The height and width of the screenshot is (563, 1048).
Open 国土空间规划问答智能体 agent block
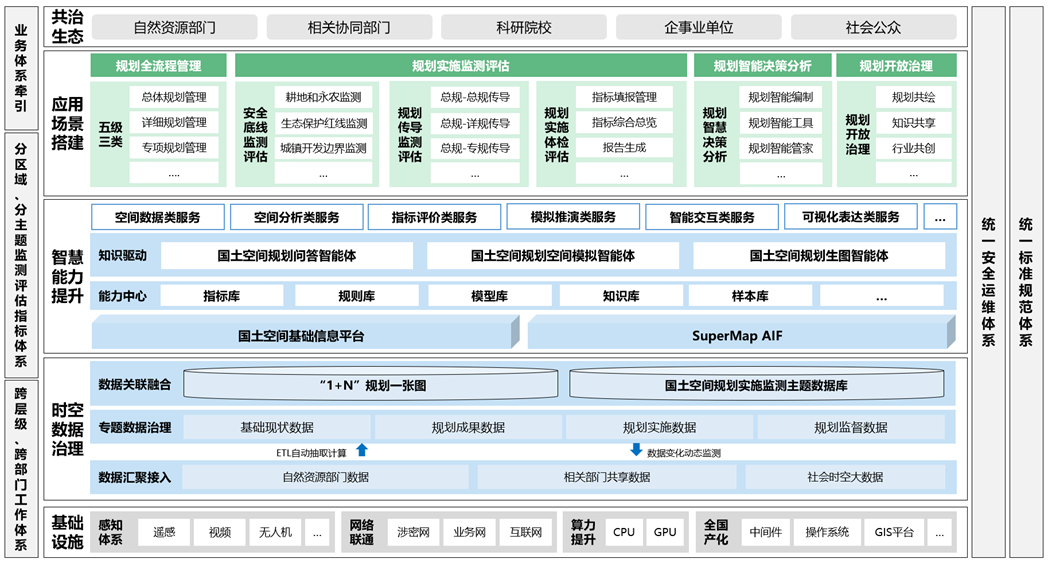[x=287, y=256]
